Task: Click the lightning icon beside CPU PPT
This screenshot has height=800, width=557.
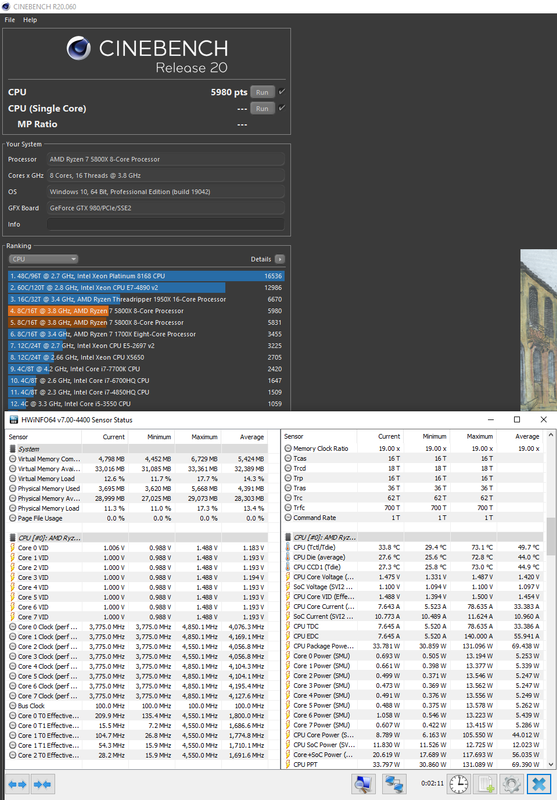Action: click(288, 764)
